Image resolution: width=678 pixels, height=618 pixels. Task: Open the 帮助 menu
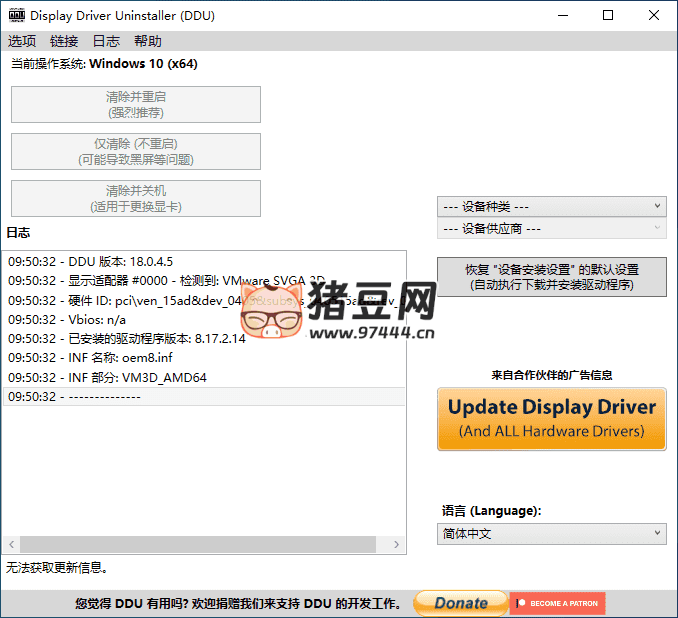point(148,41)
